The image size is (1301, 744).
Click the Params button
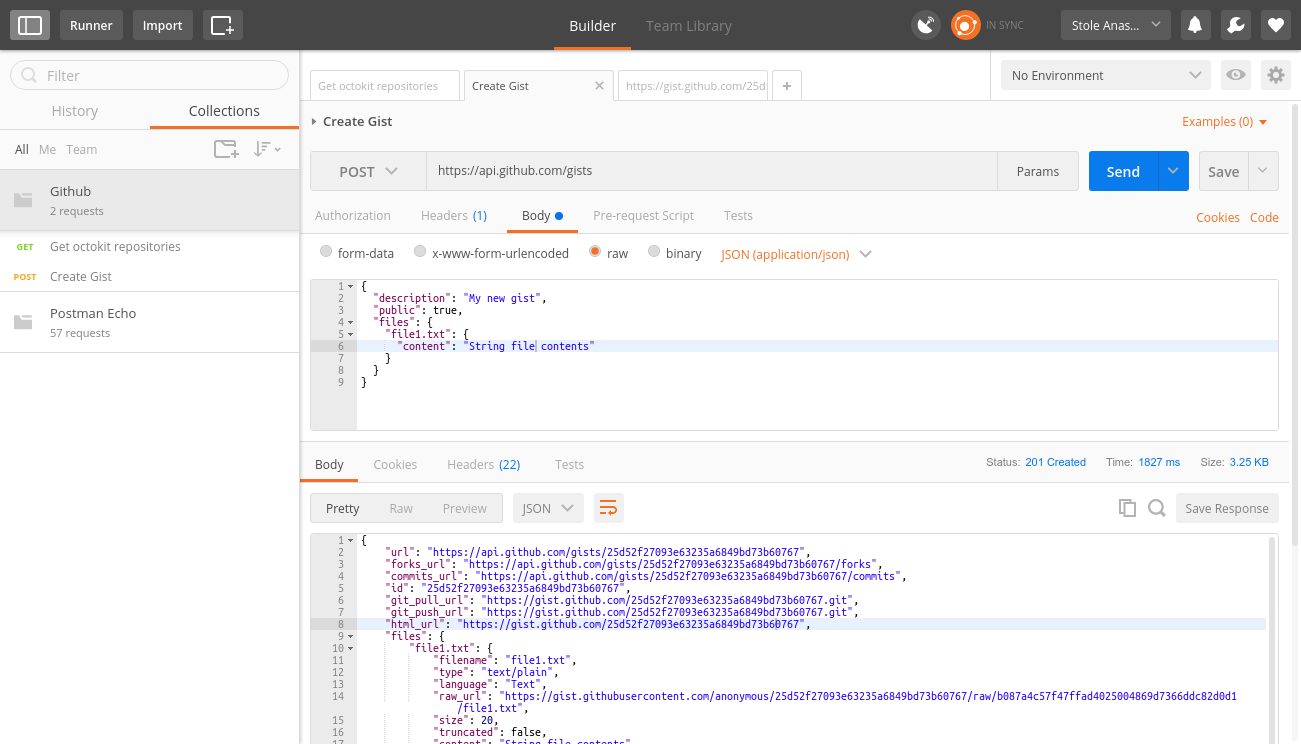click(1038, 171)
